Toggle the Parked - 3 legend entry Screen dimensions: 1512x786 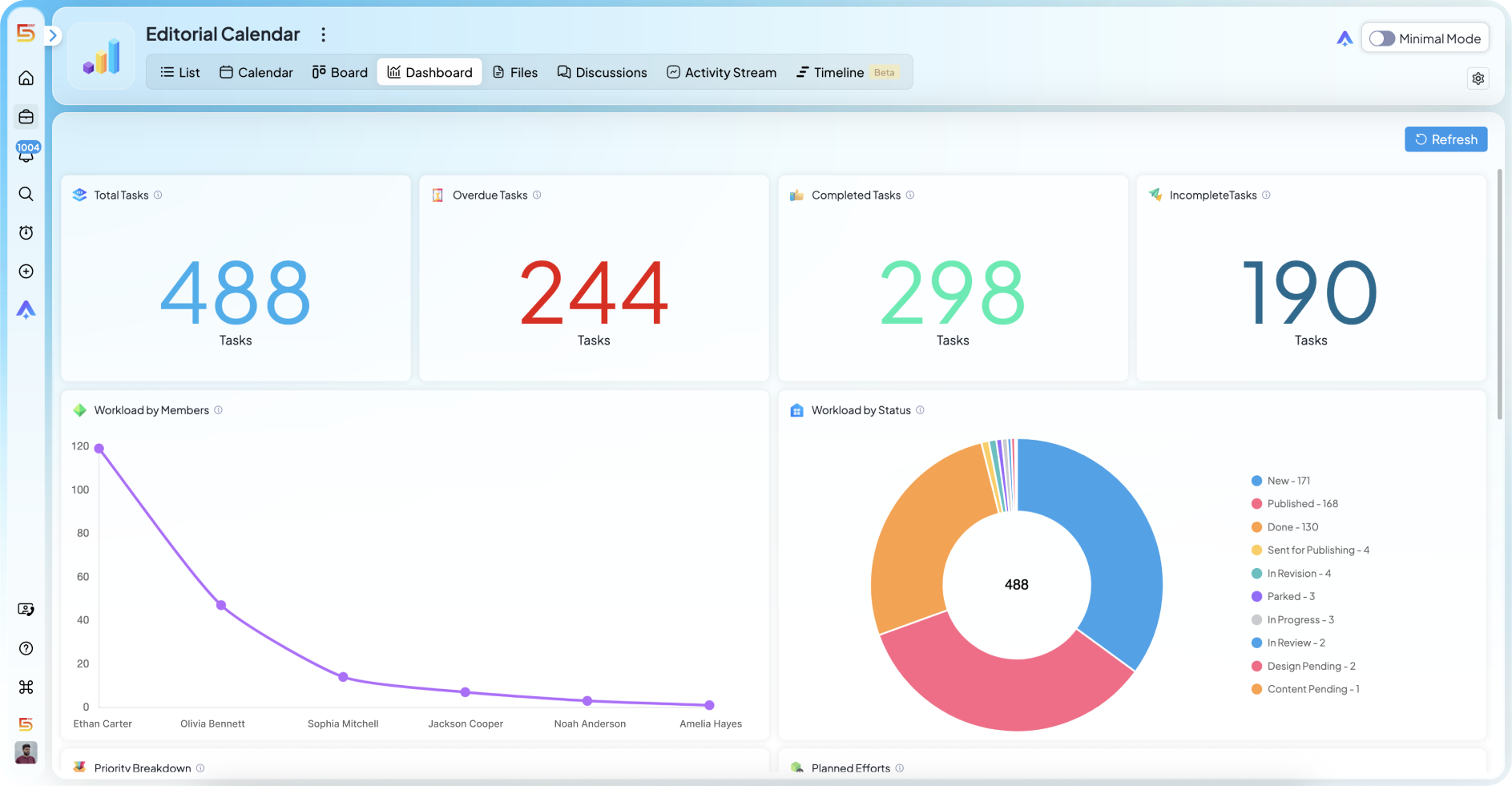point(1283,597)
